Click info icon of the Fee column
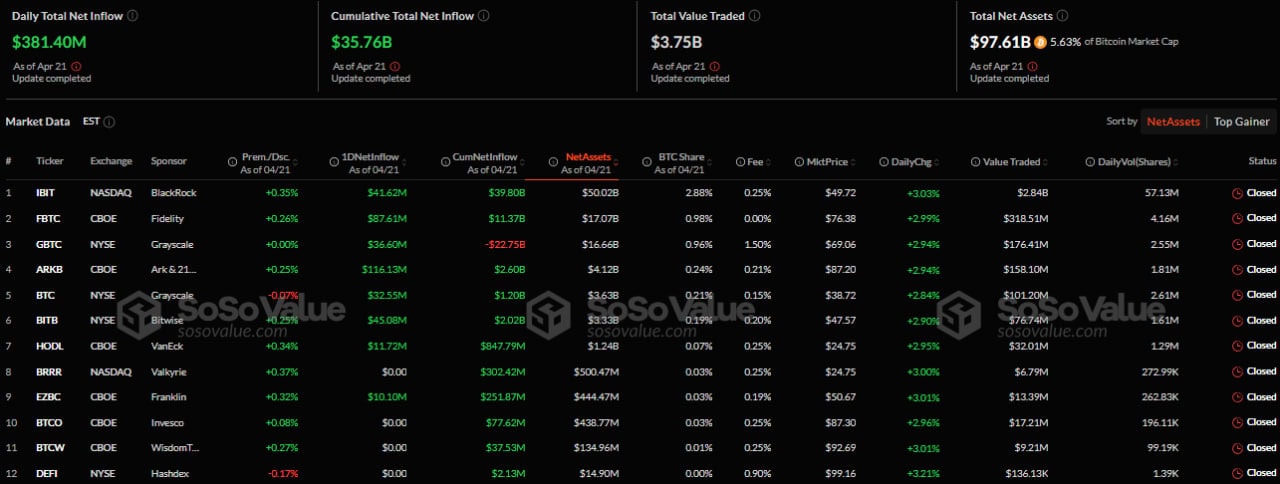Screen dimensions: 1280x484 (x=740, y=162)
